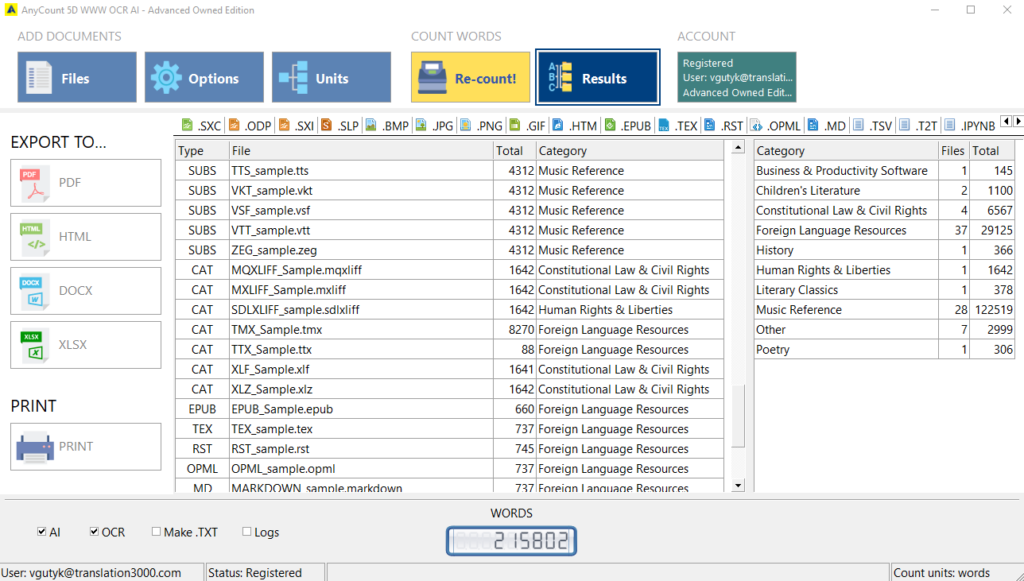Sort file list by Category column header

tap(628, 151)
